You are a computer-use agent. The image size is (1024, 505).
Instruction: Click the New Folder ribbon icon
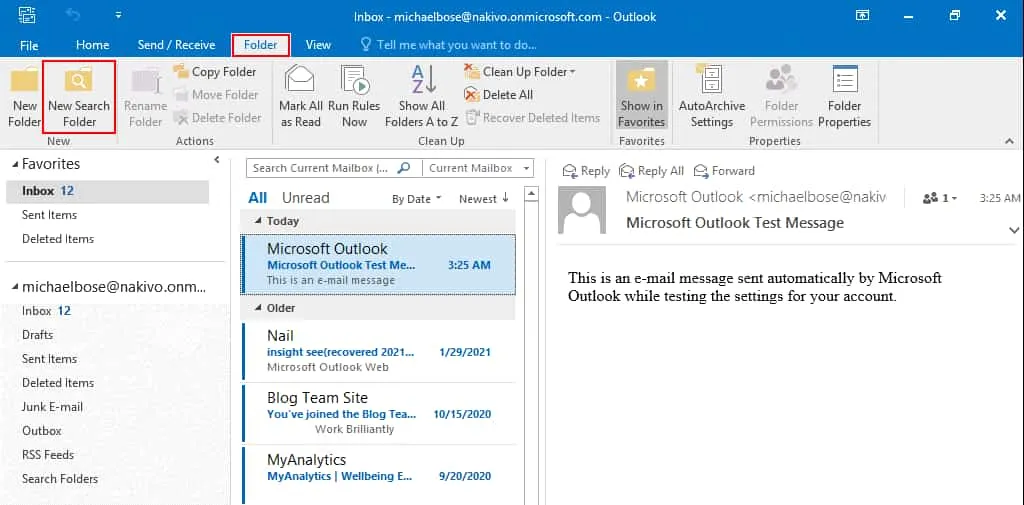(24, 81)
